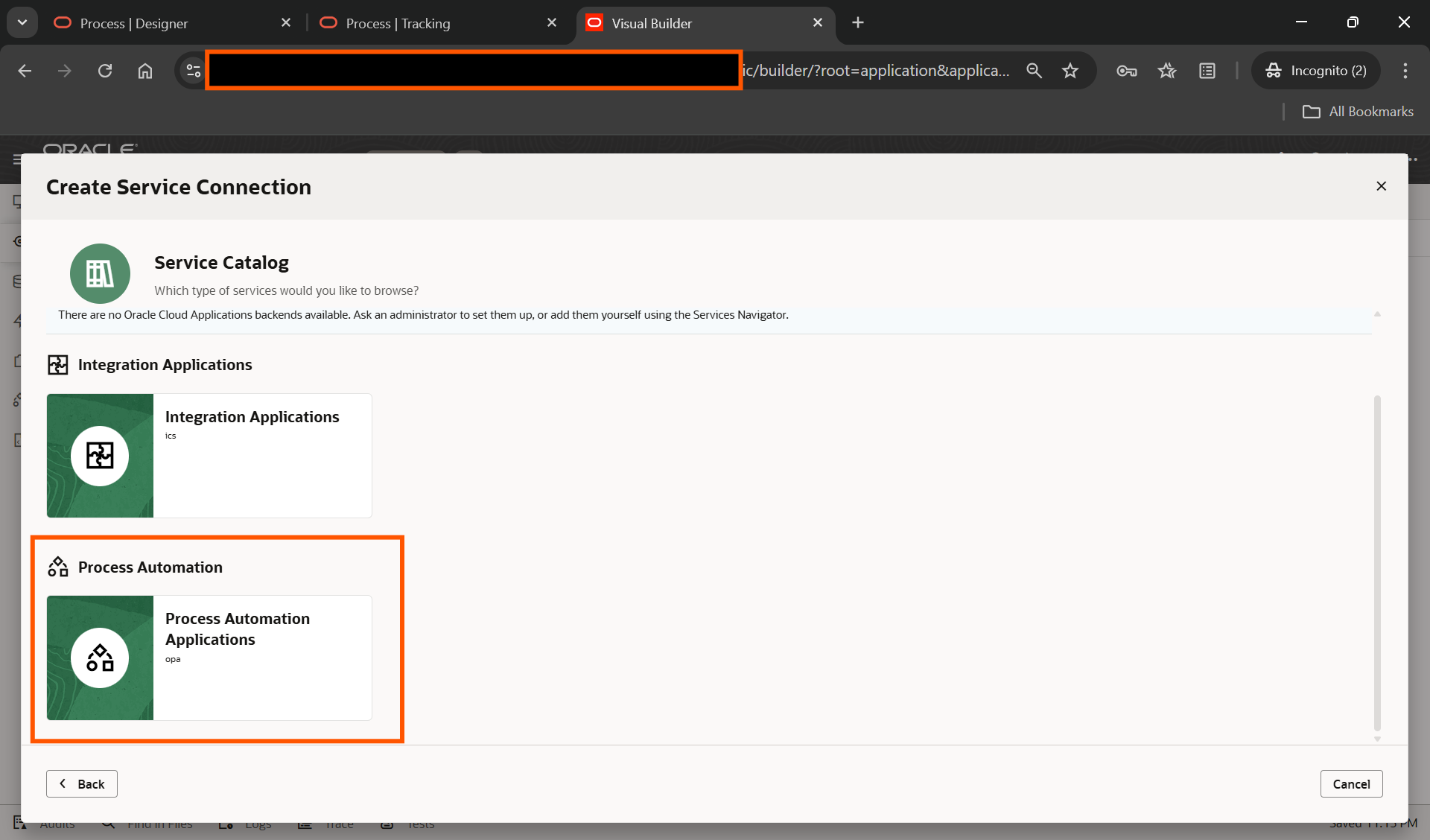This screenshot has width=1430, height=840.
Task: Open the Chrome three-dot menu
Action: point(1405,71)
